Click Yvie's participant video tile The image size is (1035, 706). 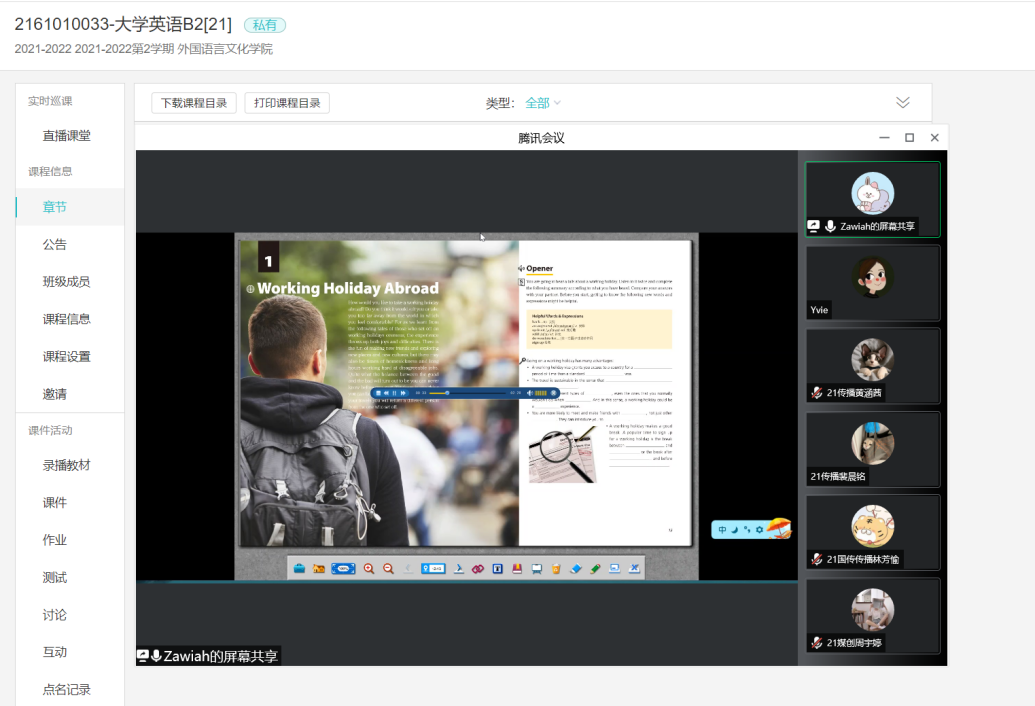[872, 283]
